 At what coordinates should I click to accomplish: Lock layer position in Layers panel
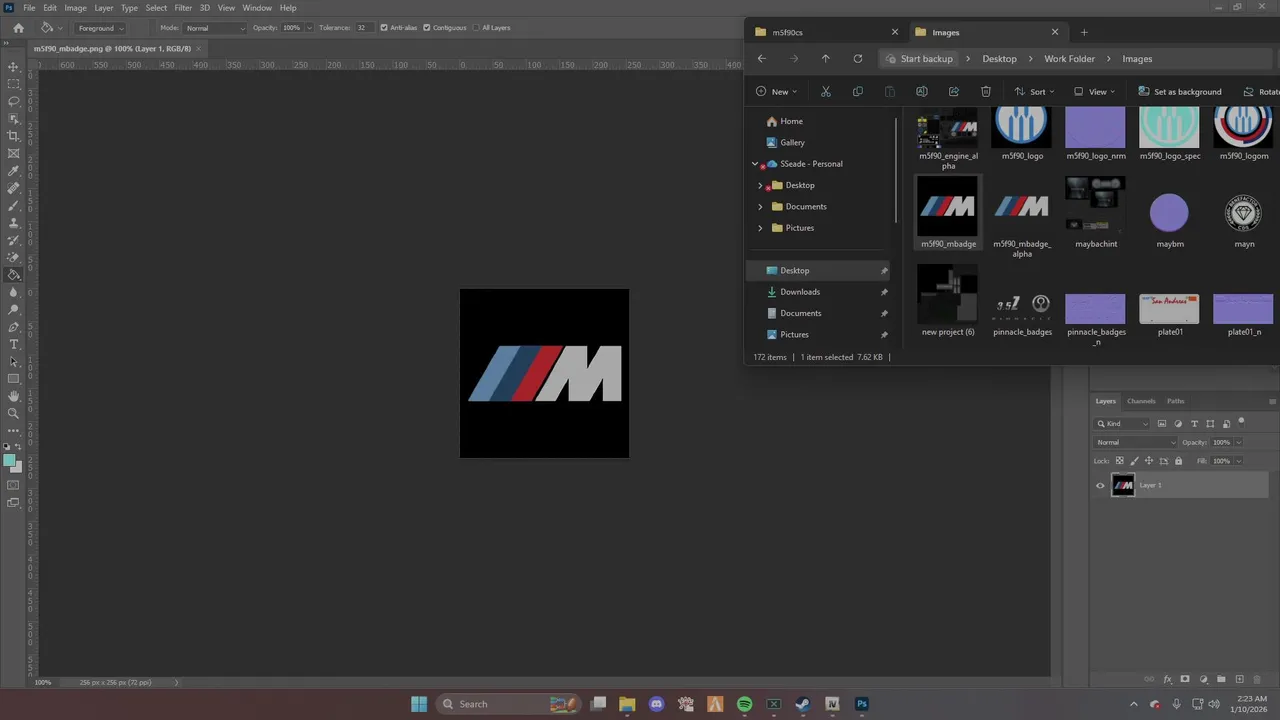[x=1148, y=461]
